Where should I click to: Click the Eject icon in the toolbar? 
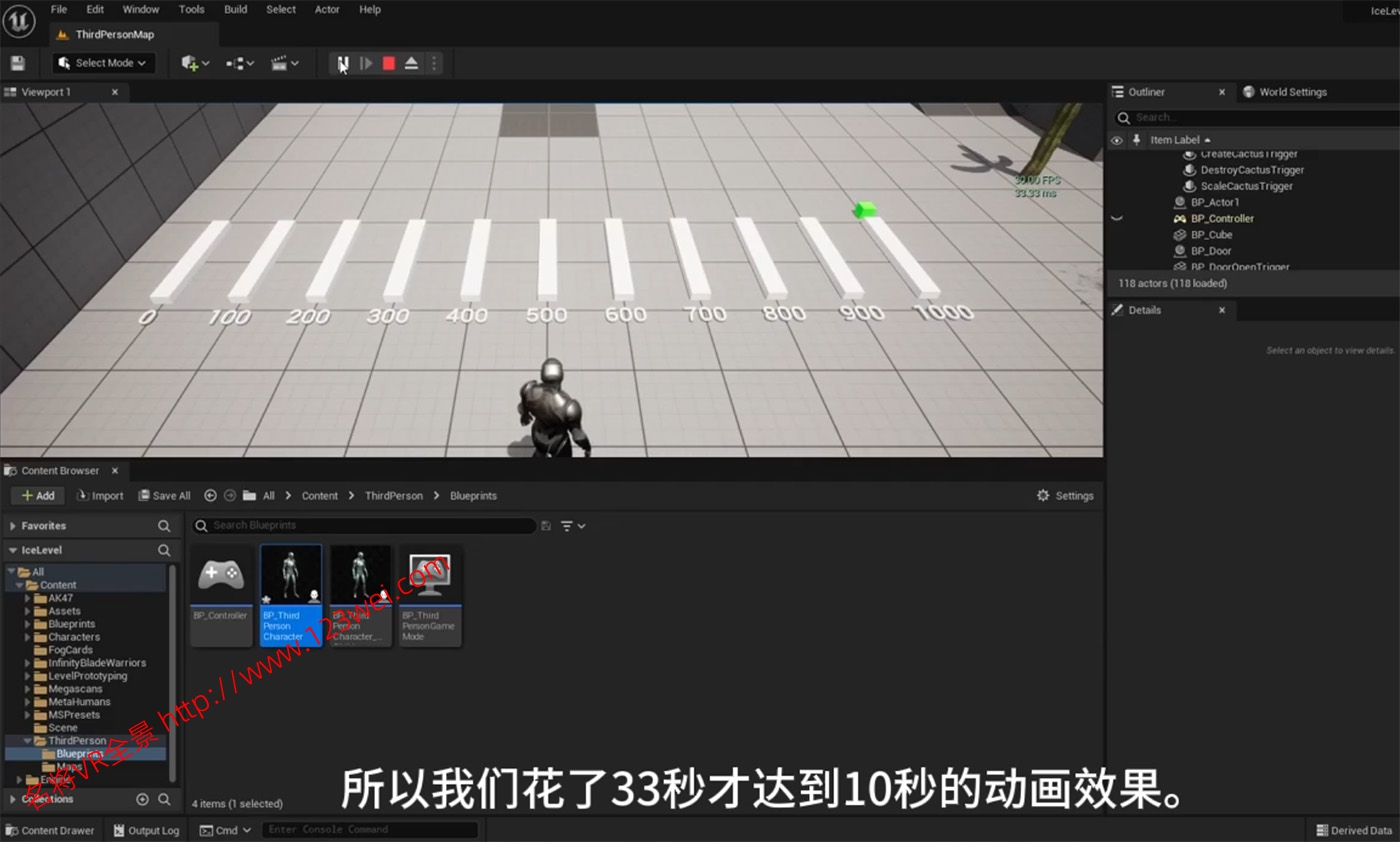[410, 62]
